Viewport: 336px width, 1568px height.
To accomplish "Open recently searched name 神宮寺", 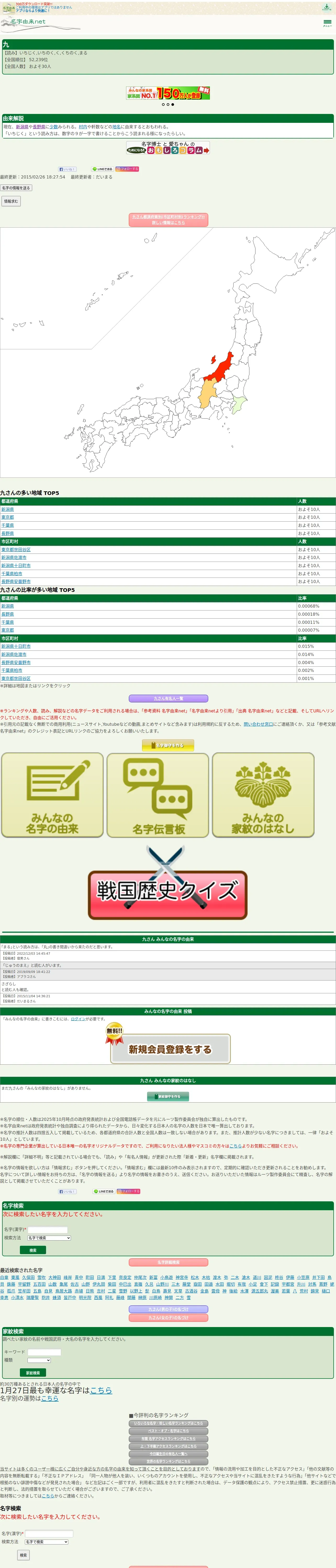I will [182, 1278].
